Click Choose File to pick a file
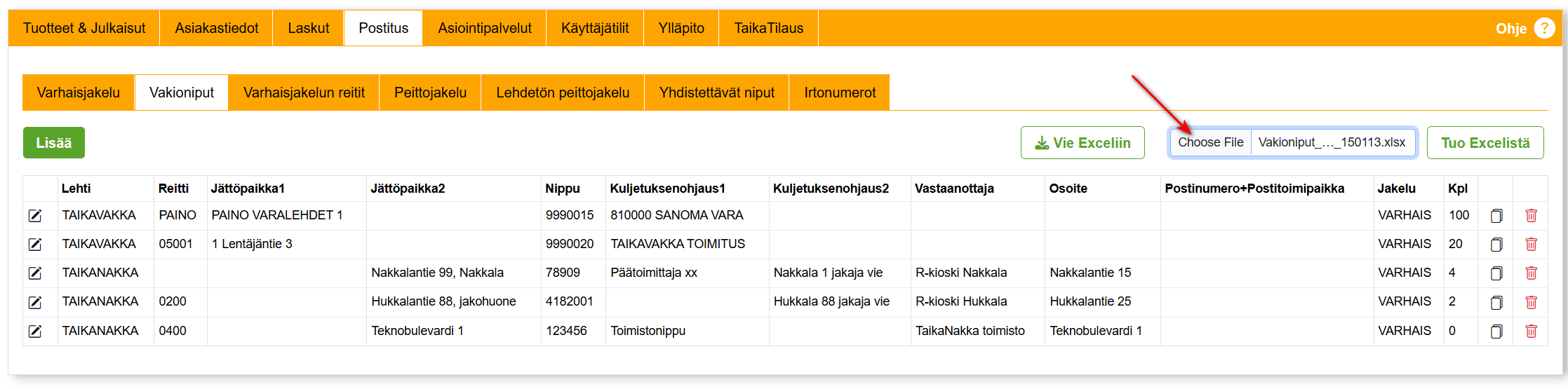The width and height of the screenshot is (1568, 389). [1210, 142]
